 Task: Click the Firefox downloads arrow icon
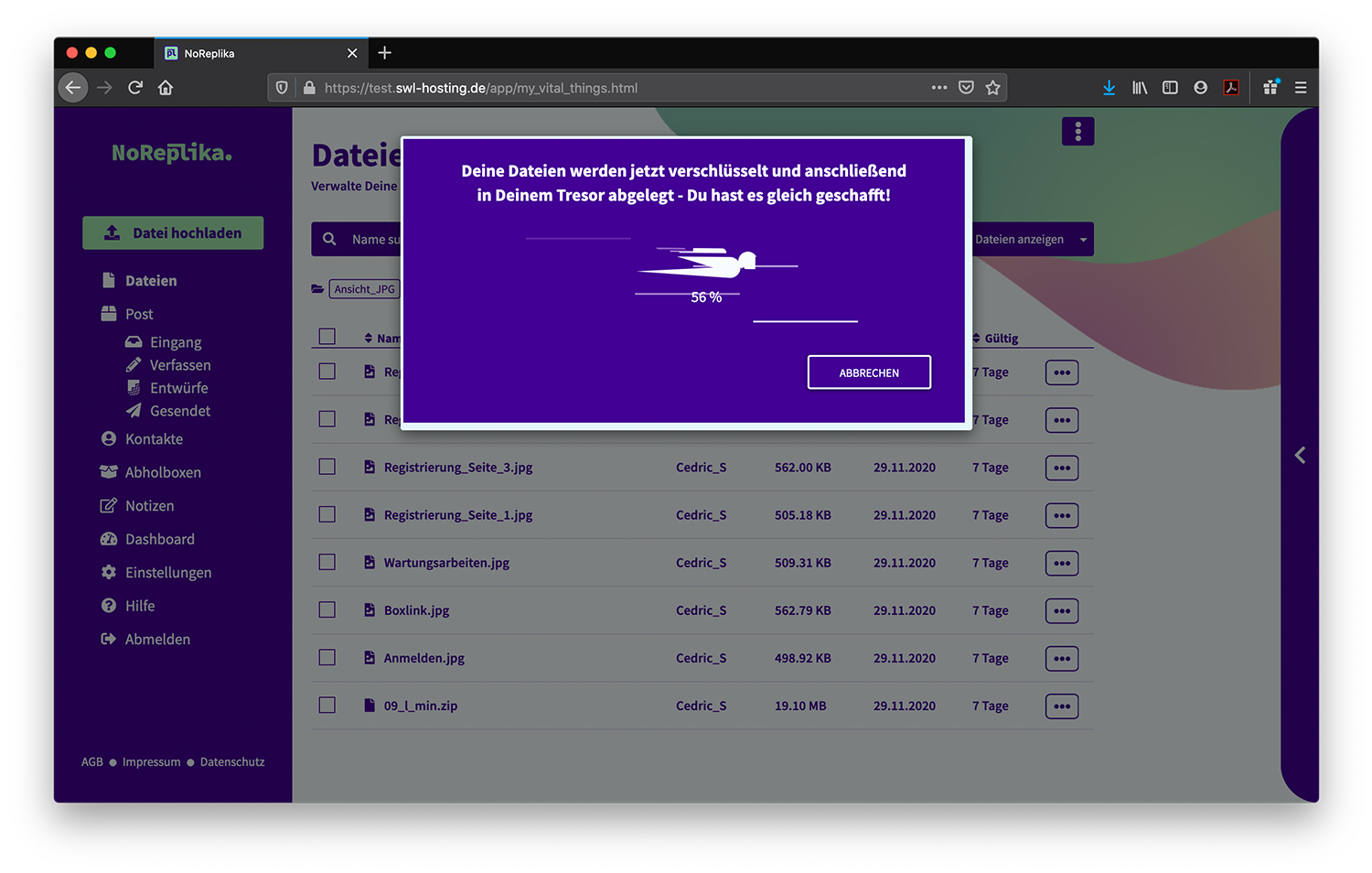[x=1109, y=88]
